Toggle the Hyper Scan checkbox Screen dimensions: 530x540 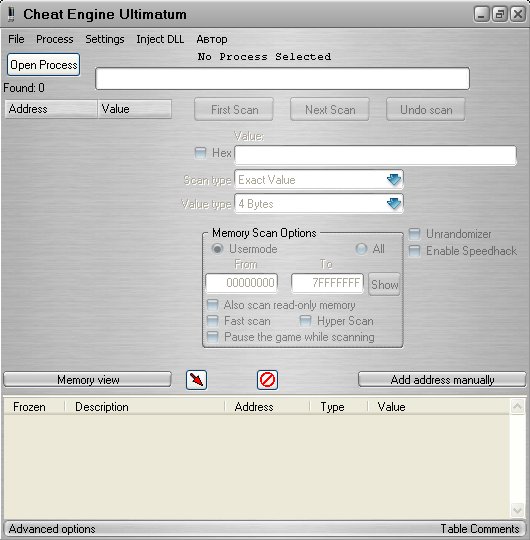click(x=305, y=321)
